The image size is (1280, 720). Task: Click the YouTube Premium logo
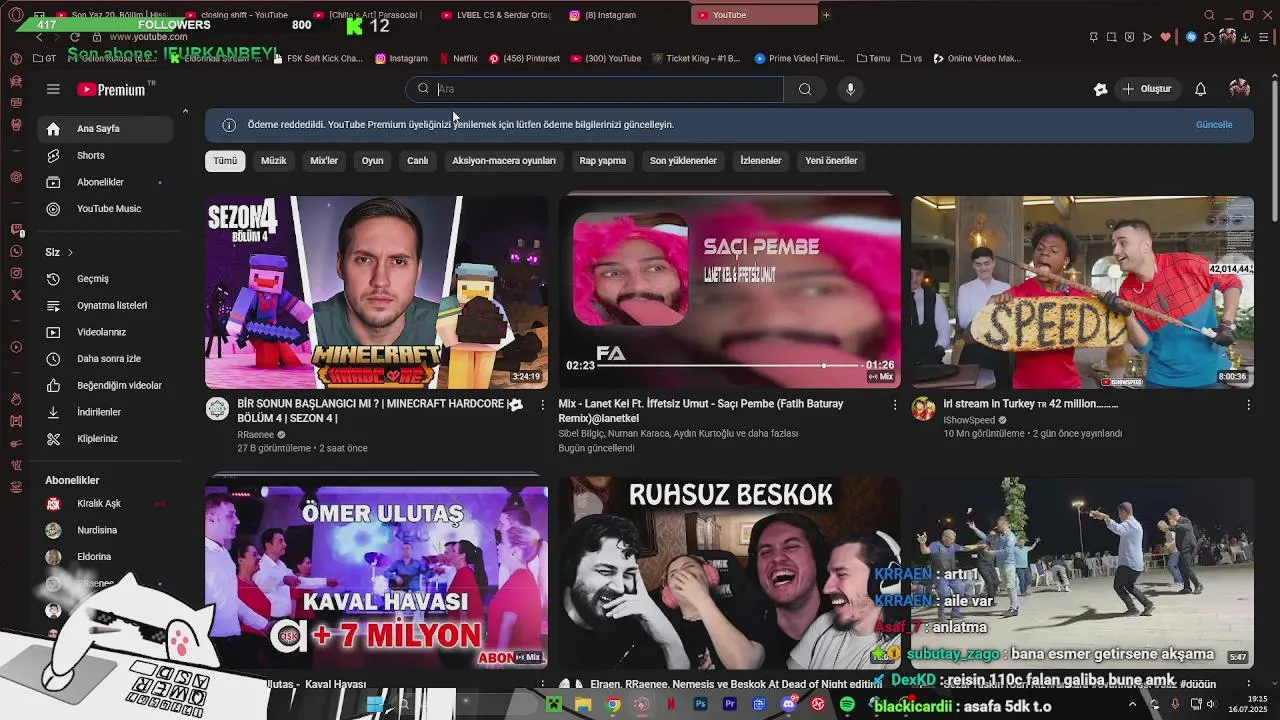(112, 89)
